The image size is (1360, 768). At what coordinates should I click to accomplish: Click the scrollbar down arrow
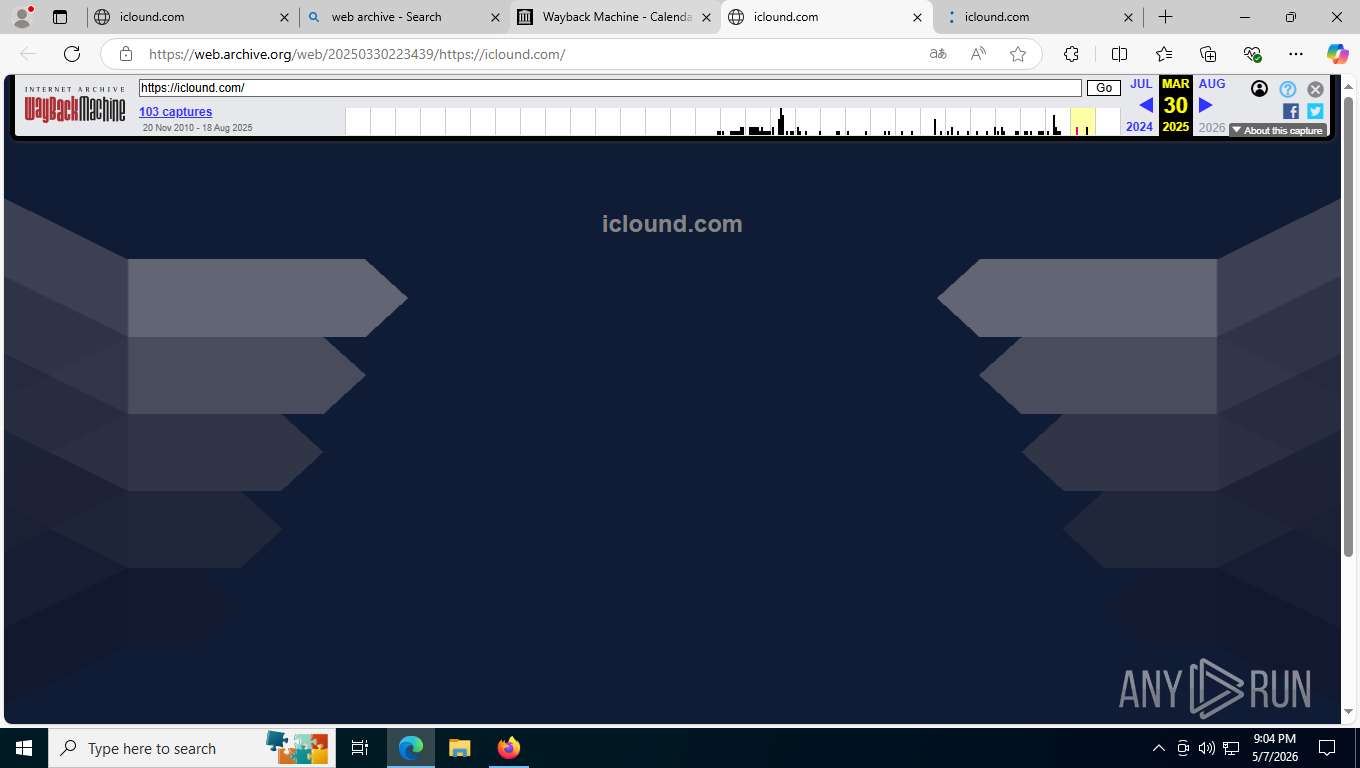[x=1348, y=711]
